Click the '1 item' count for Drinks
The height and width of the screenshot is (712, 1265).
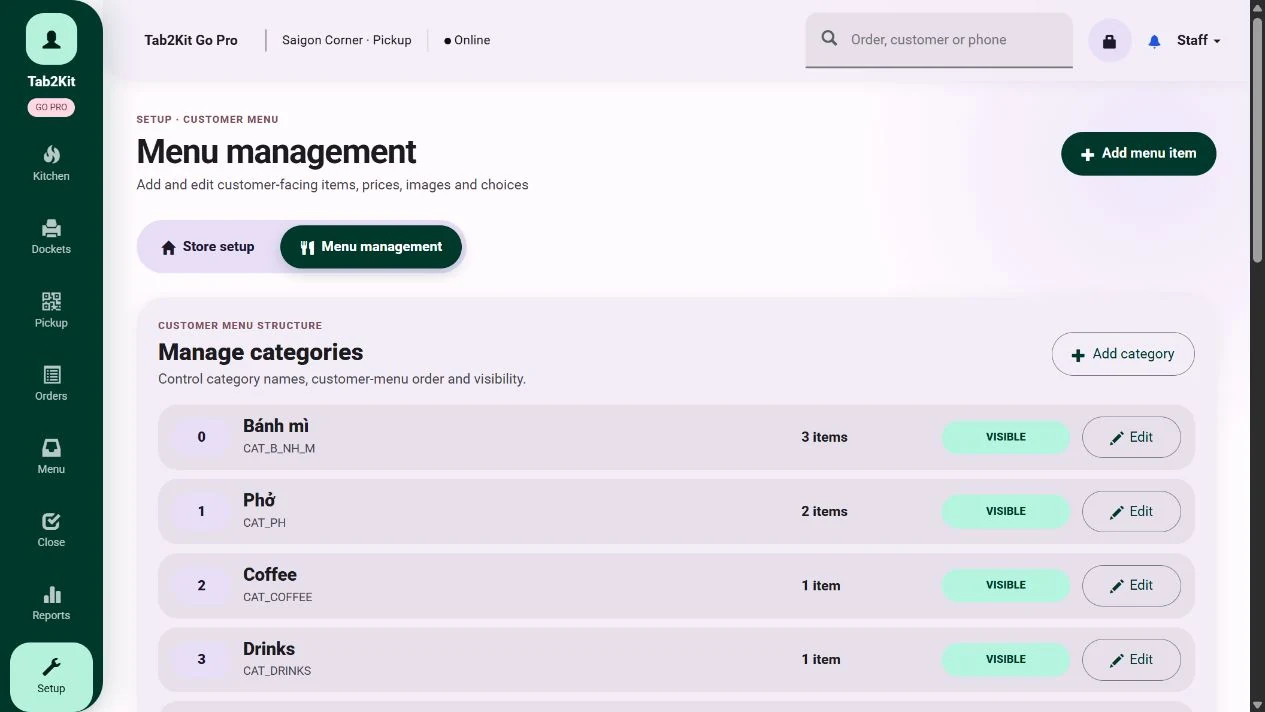821,659
